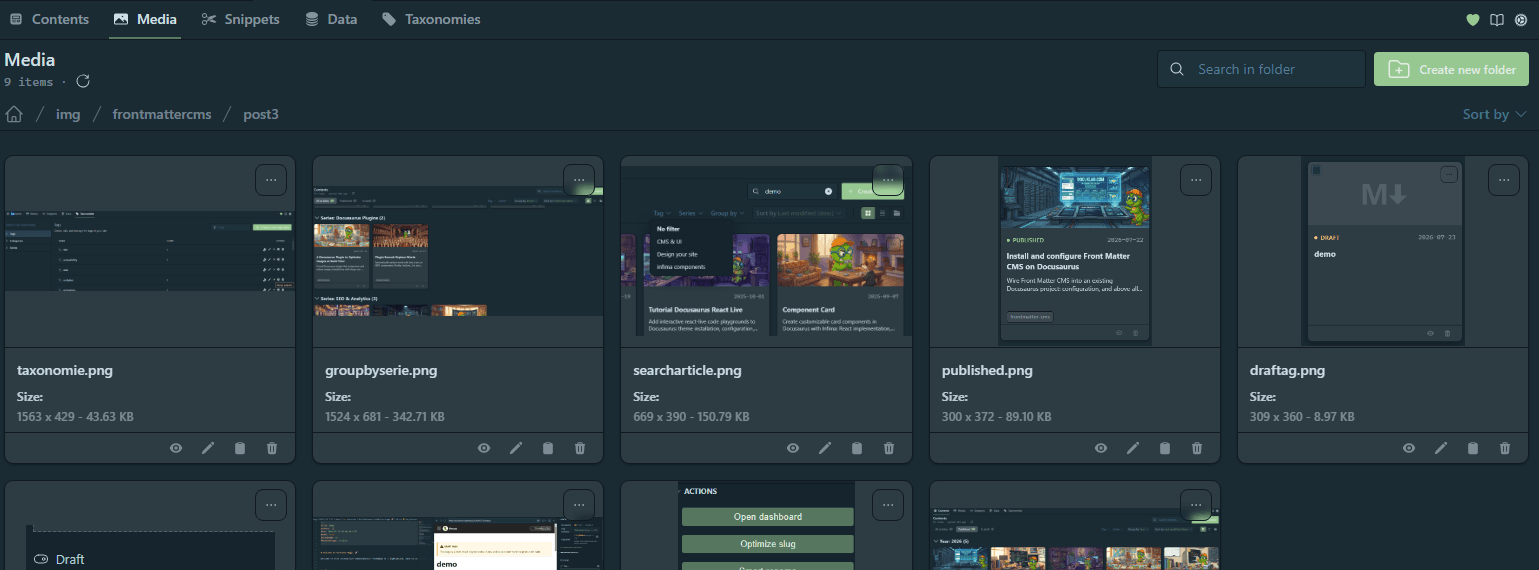Open the thumbnail showing the Draft switch
The image size is (1539, 570).
(150, 525)
